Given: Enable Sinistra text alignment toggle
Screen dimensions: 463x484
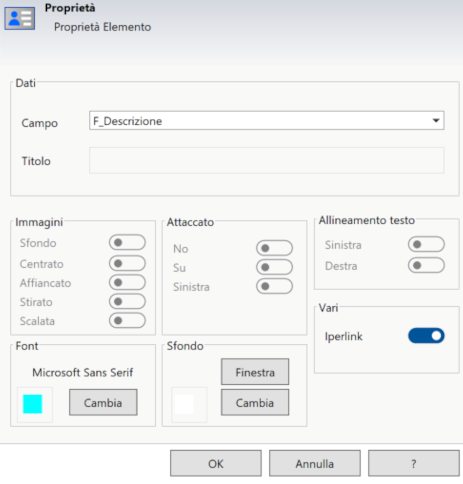Looking at the screenshot, I should tap(426, 244).
